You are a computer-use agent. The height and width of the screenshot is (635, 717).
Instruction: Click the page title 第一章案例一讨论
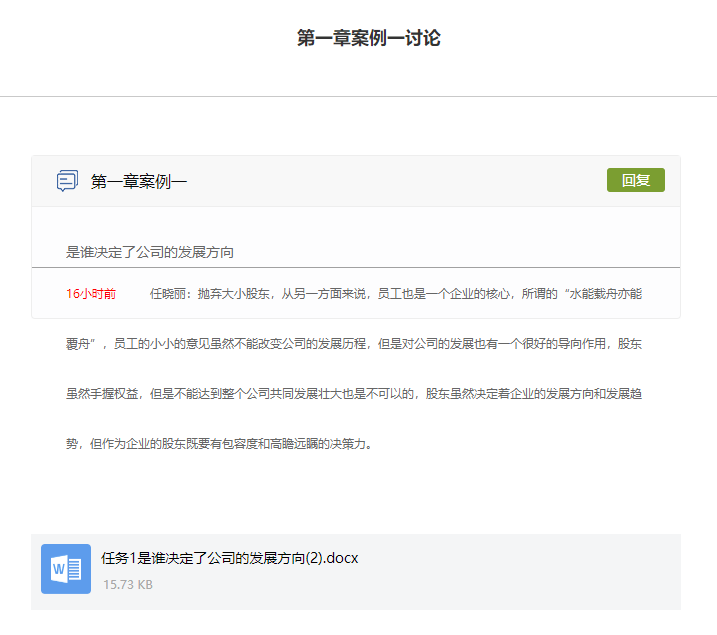[368, 39]
